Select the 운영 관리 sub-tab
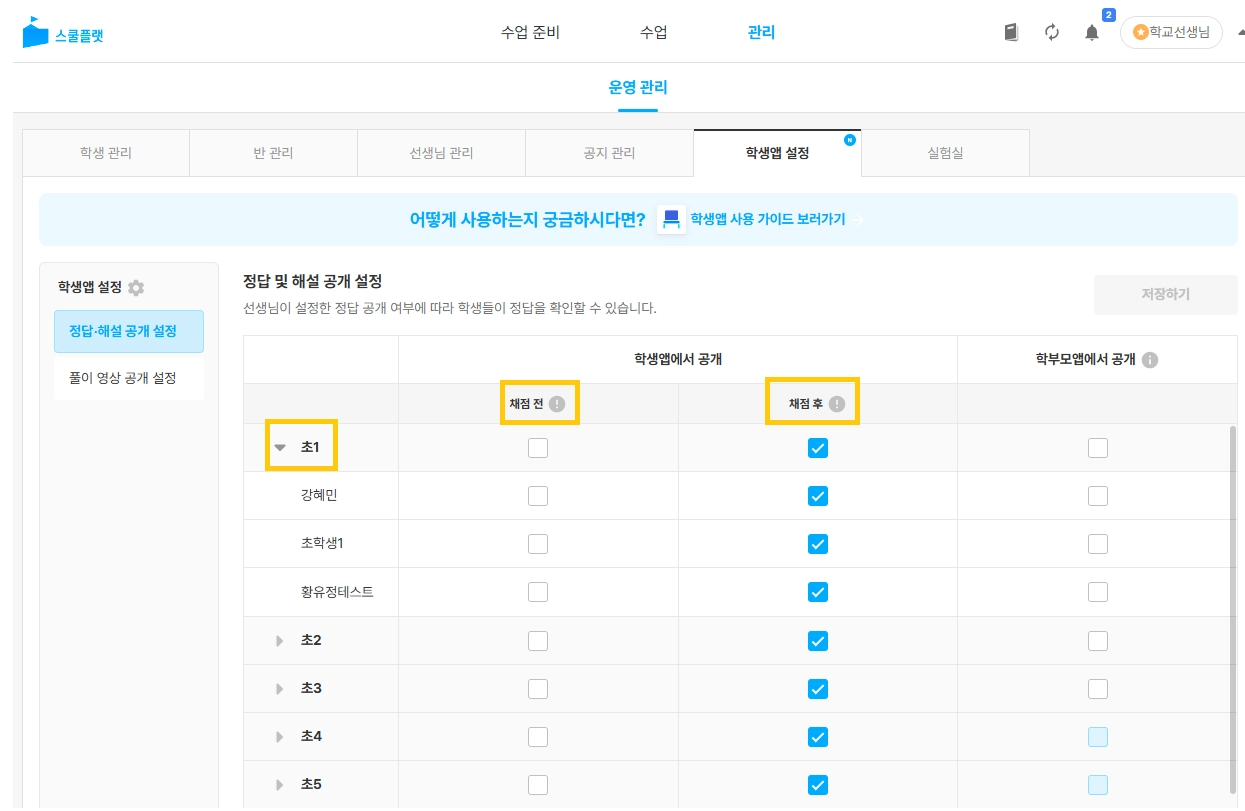1245x811 pixels. [x=638, y=87]
